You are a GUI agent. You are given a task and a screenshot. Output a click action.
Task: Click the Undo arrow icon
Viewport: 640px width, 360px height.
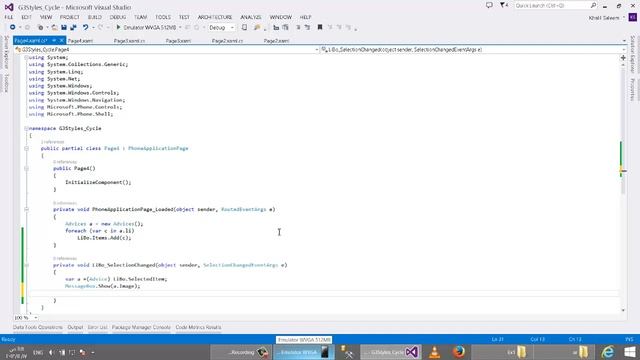pyautogui.click(x=85, y=27)
